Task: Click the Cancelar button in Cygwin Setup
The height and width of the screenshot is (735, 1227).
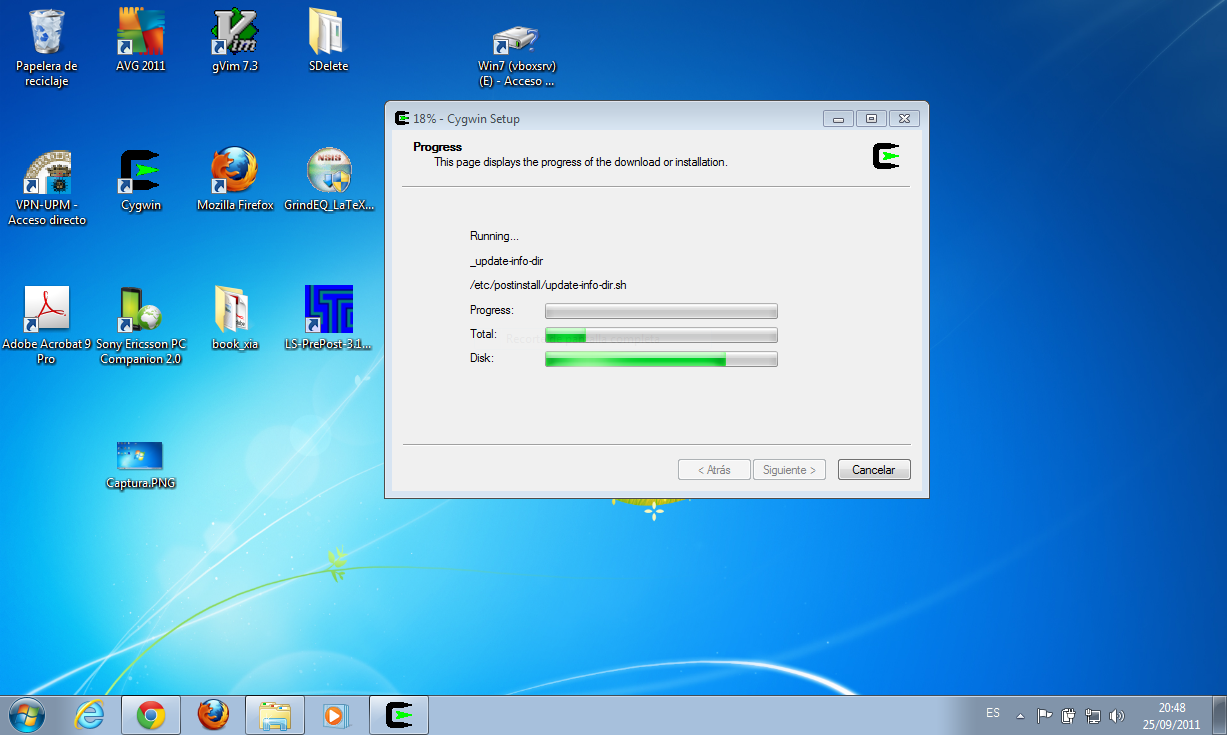Action: (x=874, y=469)
